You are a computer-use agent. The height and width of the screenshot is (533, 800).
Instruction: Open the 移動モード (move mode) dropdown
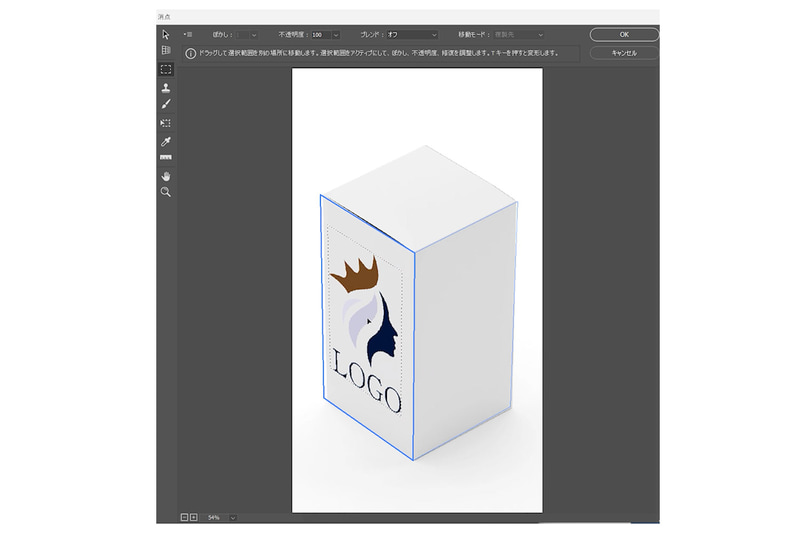pos(518,35)
